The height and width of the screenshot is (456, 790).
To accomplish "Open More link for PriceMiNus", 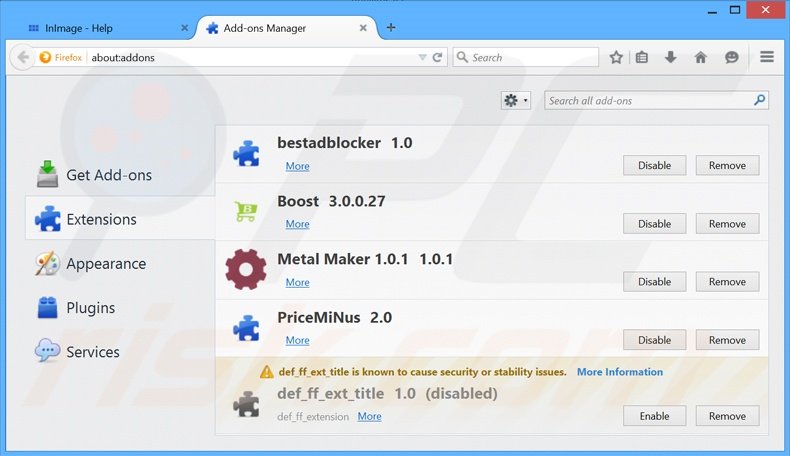I will point(297,341).
